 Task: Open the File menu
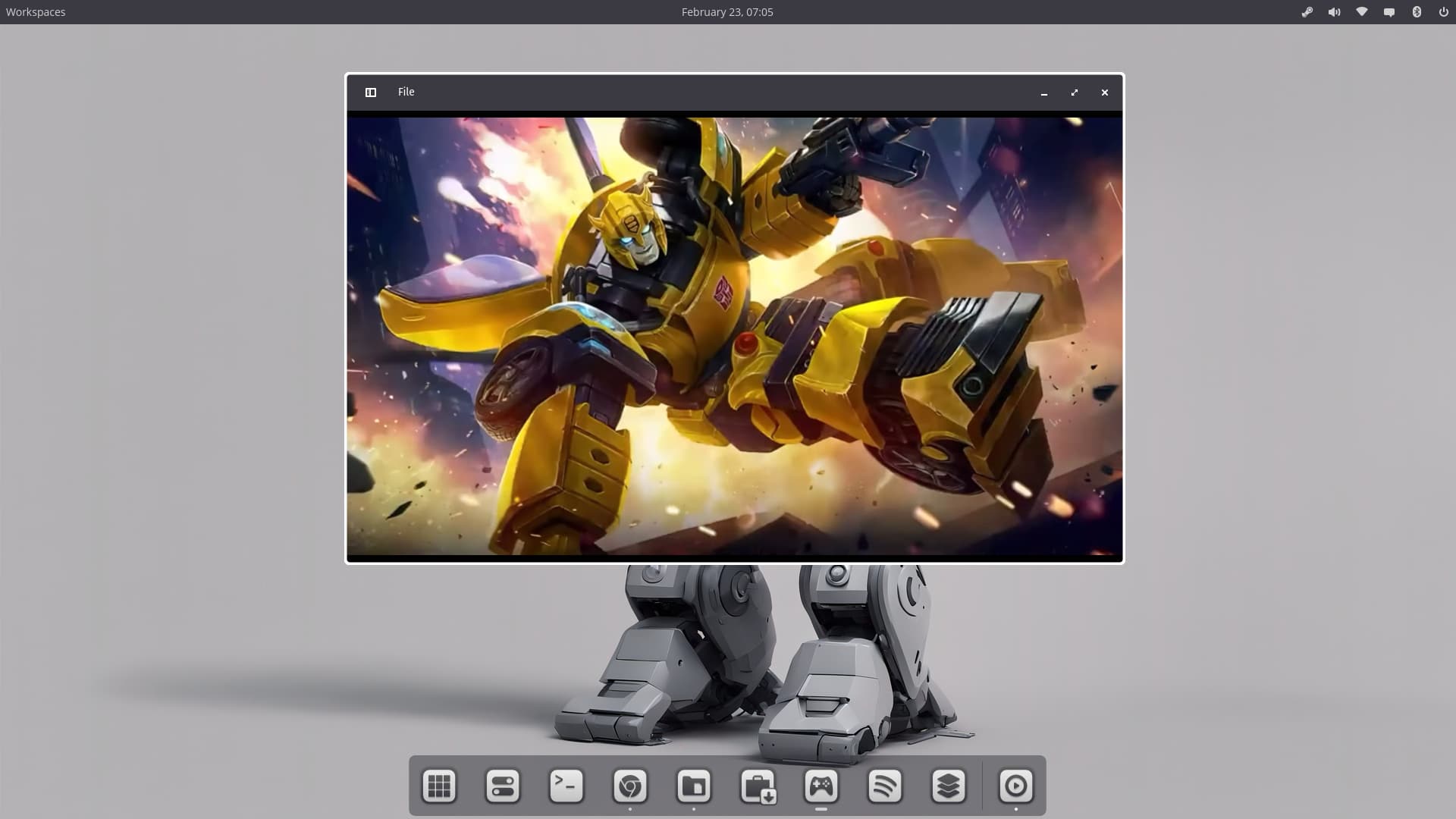click(x=406, y=92)
